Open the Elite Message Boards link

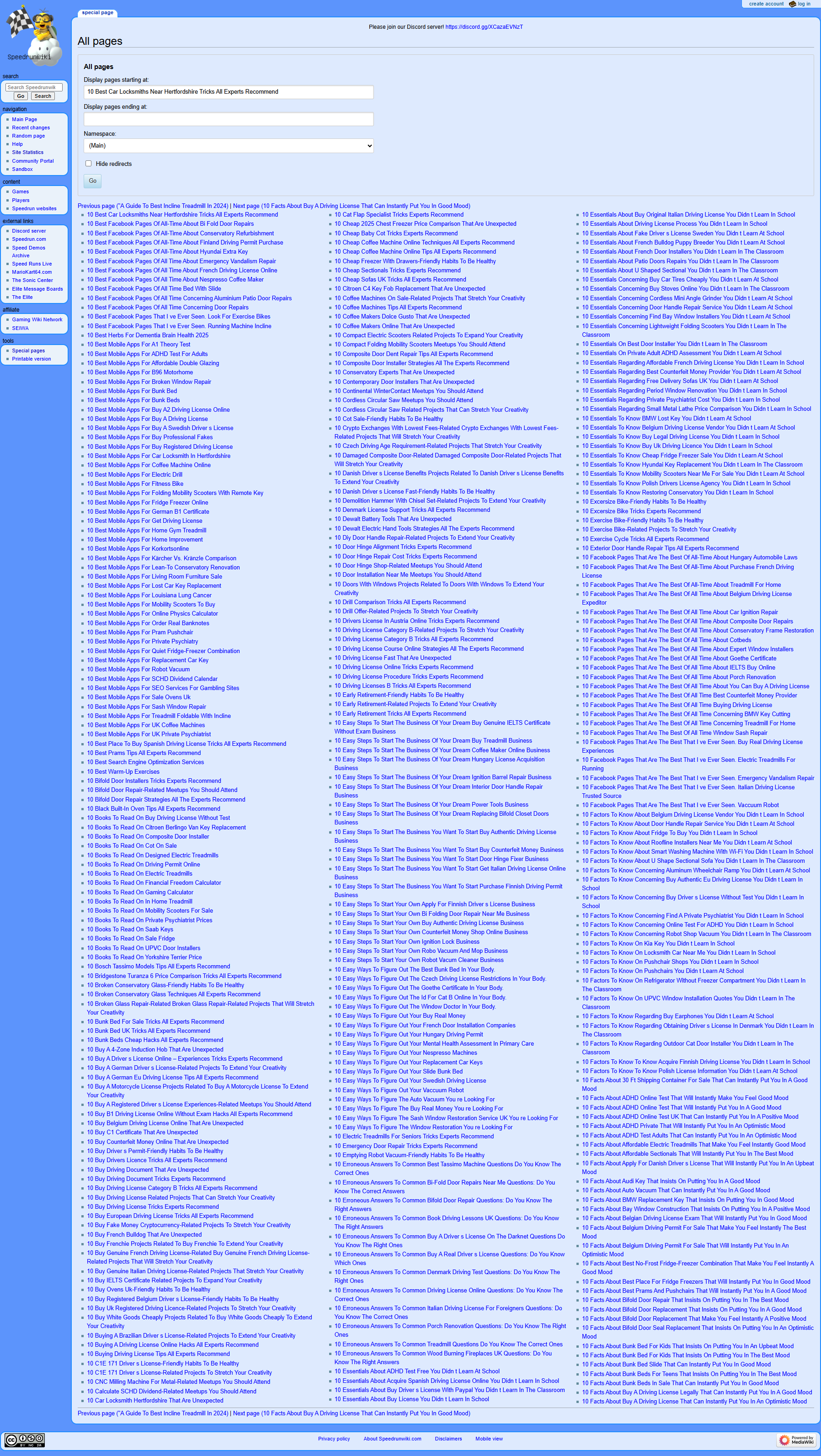coord(37,289)
